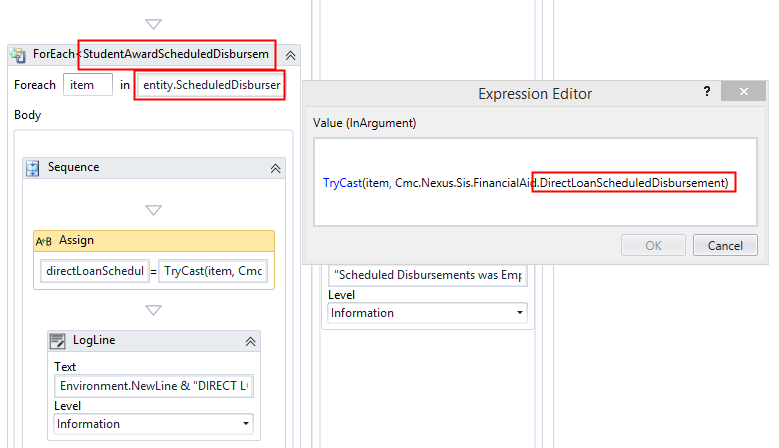Click the Assign activity icon
The width and height of the screenshot is (779, 448).
[x=45, y=241]
